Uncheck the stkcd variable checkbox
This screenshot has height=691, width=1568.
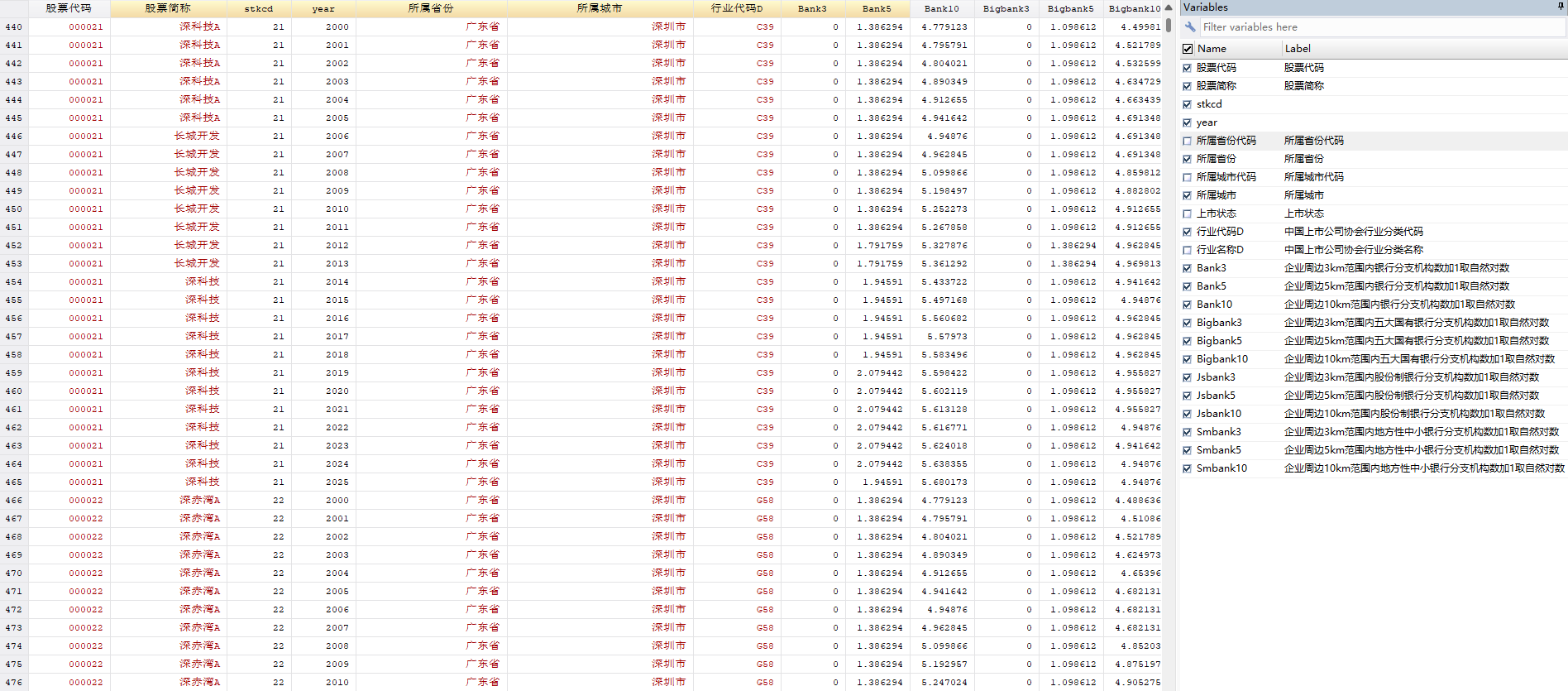tap(1188, 104)
